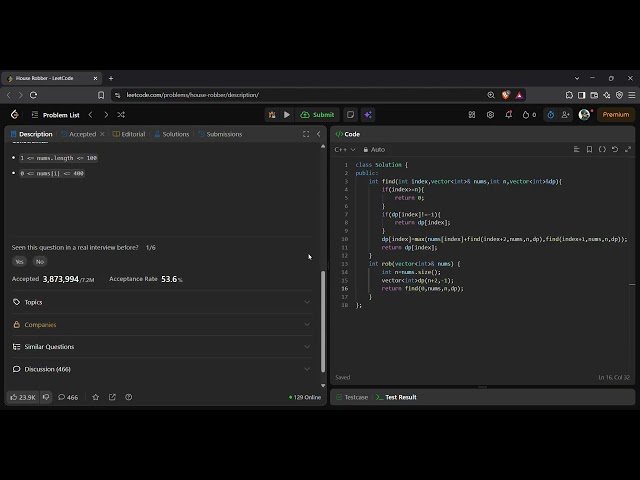This screenshot has width=640, height=480.
Task: Open the profile avatar menu
Action: click(x=584, y=115)
